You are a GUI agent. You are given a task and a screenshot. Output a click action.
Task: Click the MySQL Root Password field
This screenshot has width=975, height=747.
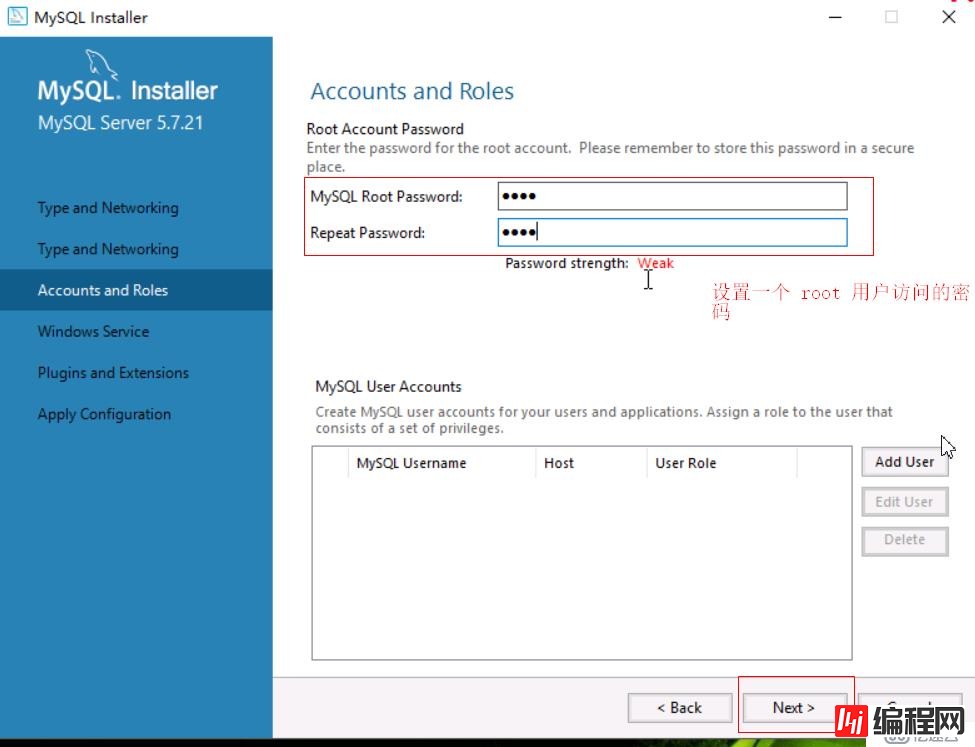pyautogui.click(x=670, y=196)
